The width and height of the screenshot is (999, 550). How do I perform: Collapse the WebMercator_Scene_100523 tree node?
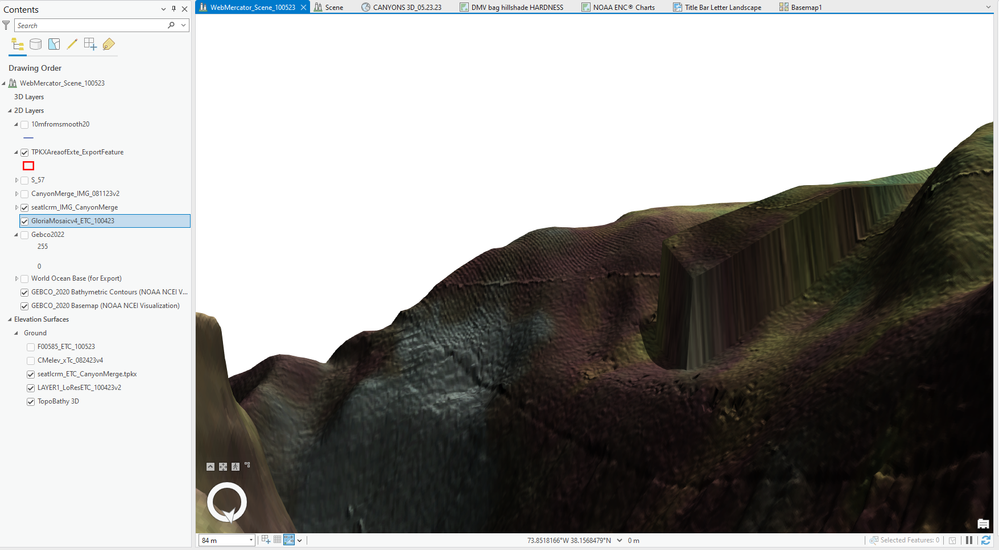click(x=4, y=83)
